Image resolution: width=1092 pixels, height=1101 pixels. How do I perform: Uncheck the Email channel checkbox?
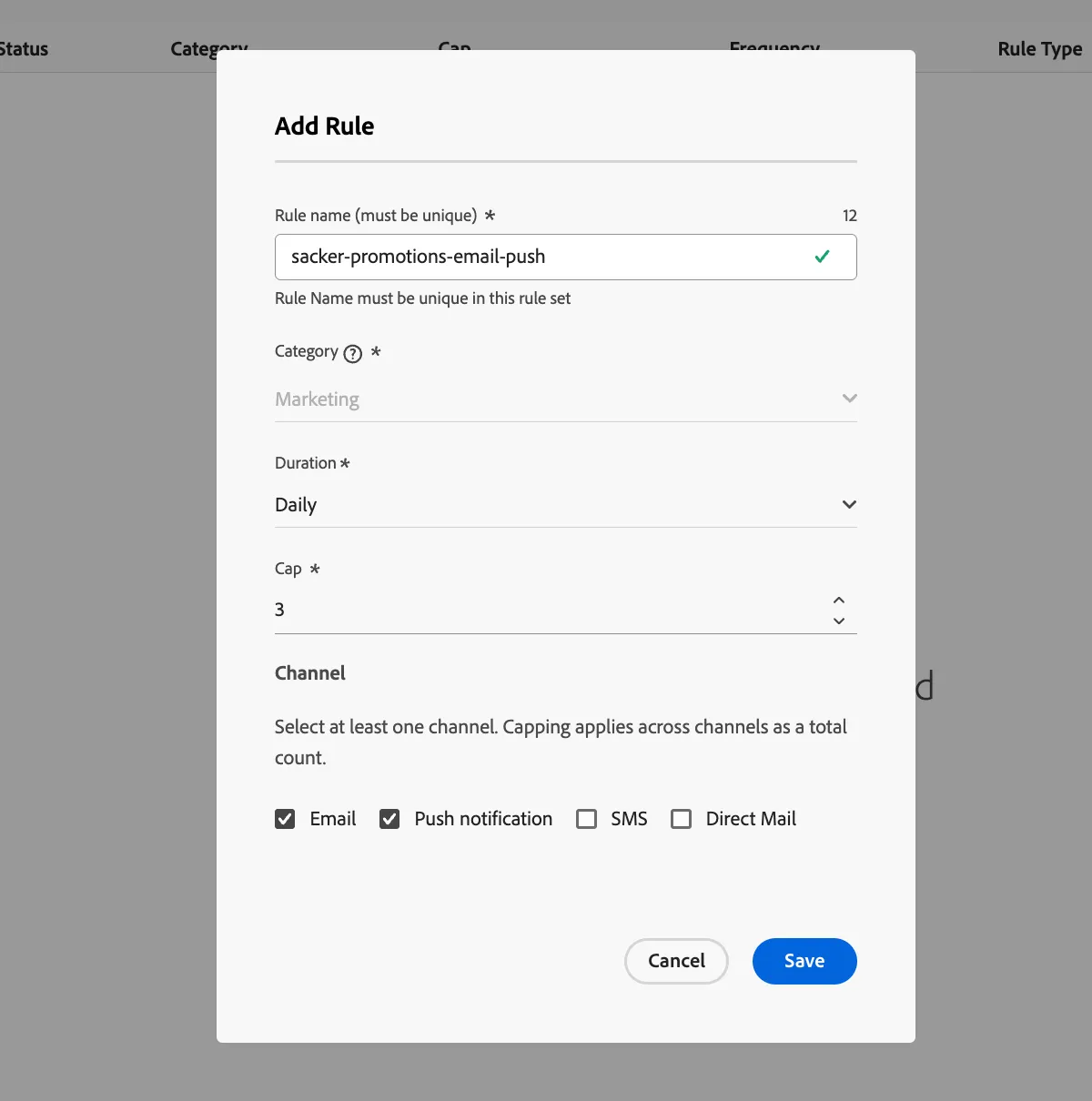tap(285, 819)
